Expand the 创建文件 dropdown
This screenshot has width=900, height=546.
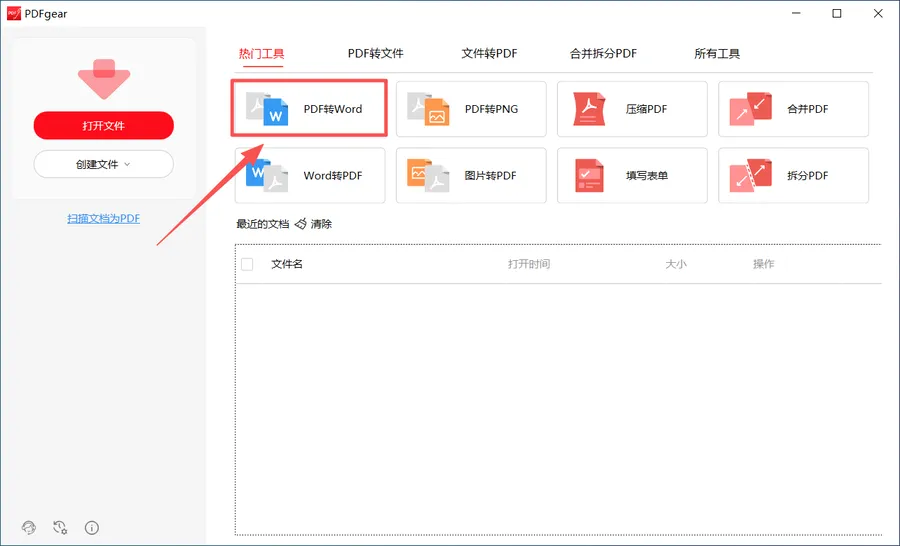click(x=103, y=164)
